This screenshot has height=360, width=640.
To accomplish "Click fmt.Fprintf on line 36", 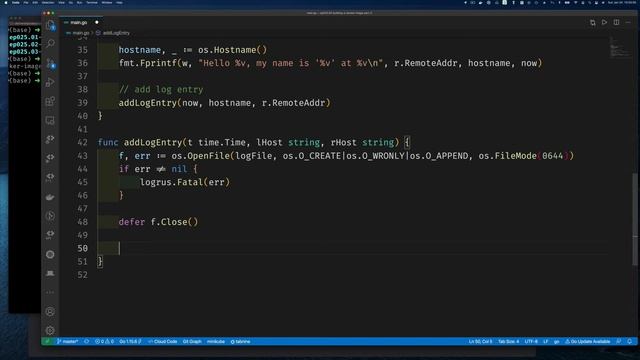I will [148, 63].
